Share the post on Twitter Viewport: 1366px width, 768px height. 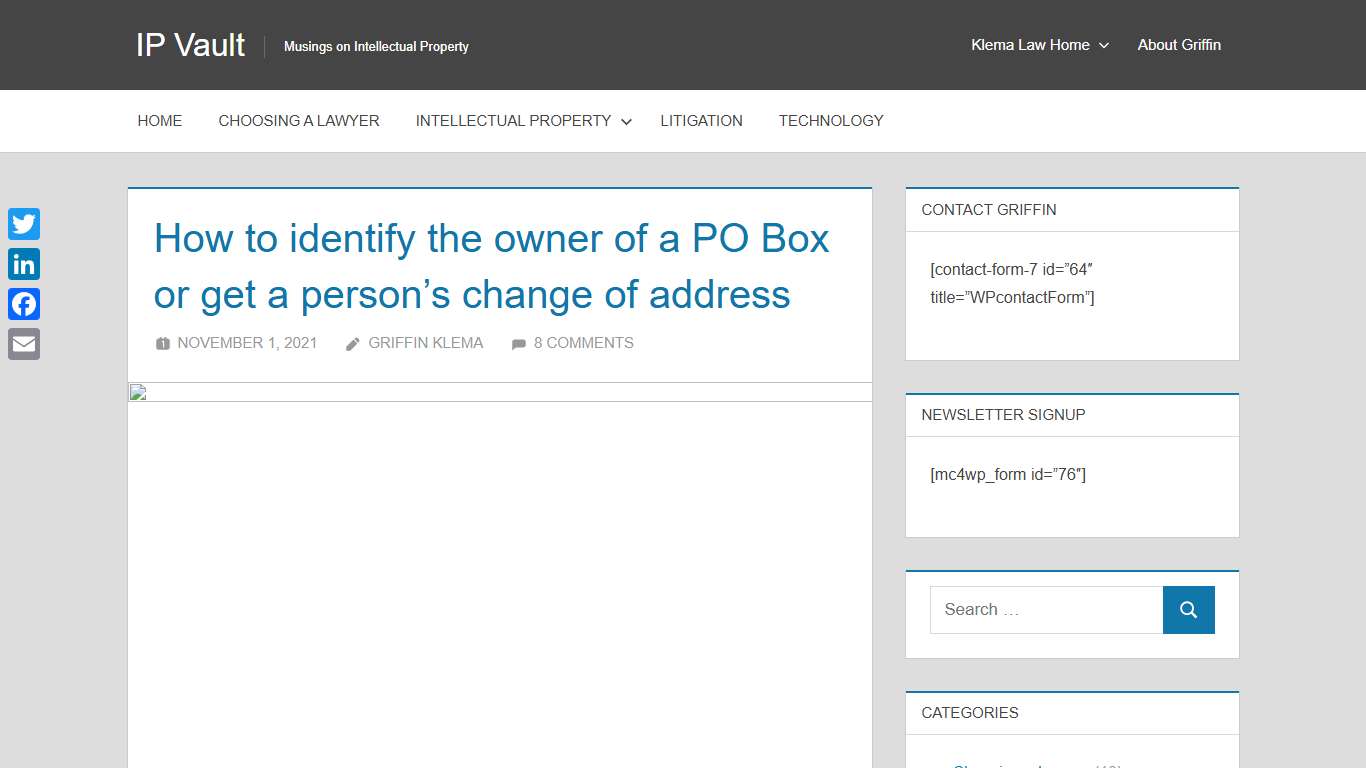[23, 224]
